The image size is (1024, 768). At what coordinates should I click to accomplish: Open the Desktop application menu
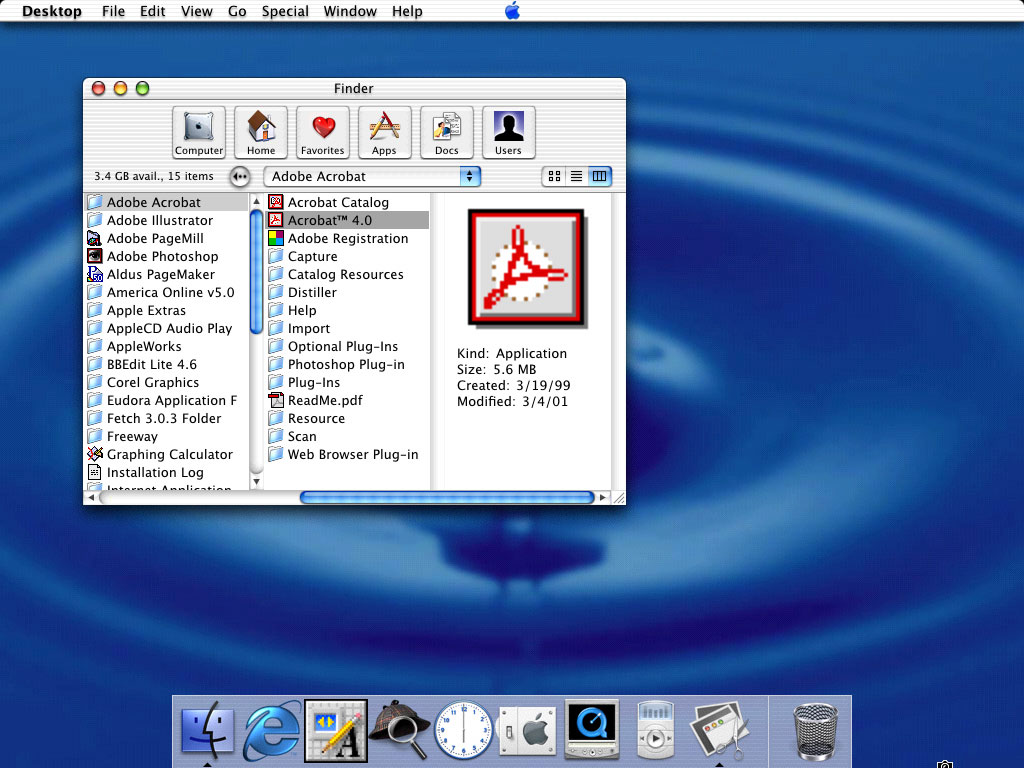(x=52, y=11)
